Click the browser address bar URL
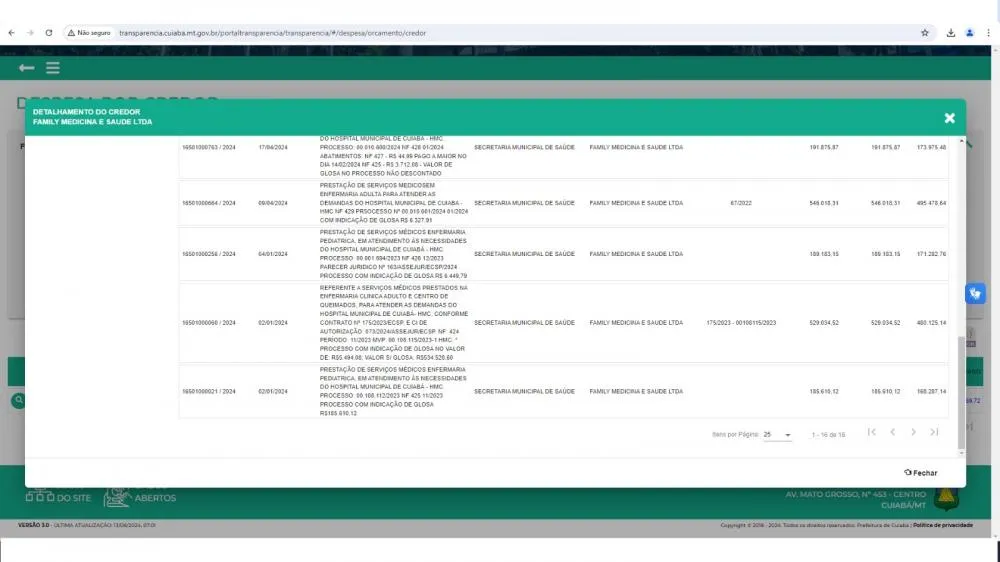The width and height of the screenshot is (1000, 562). [272, 33]
